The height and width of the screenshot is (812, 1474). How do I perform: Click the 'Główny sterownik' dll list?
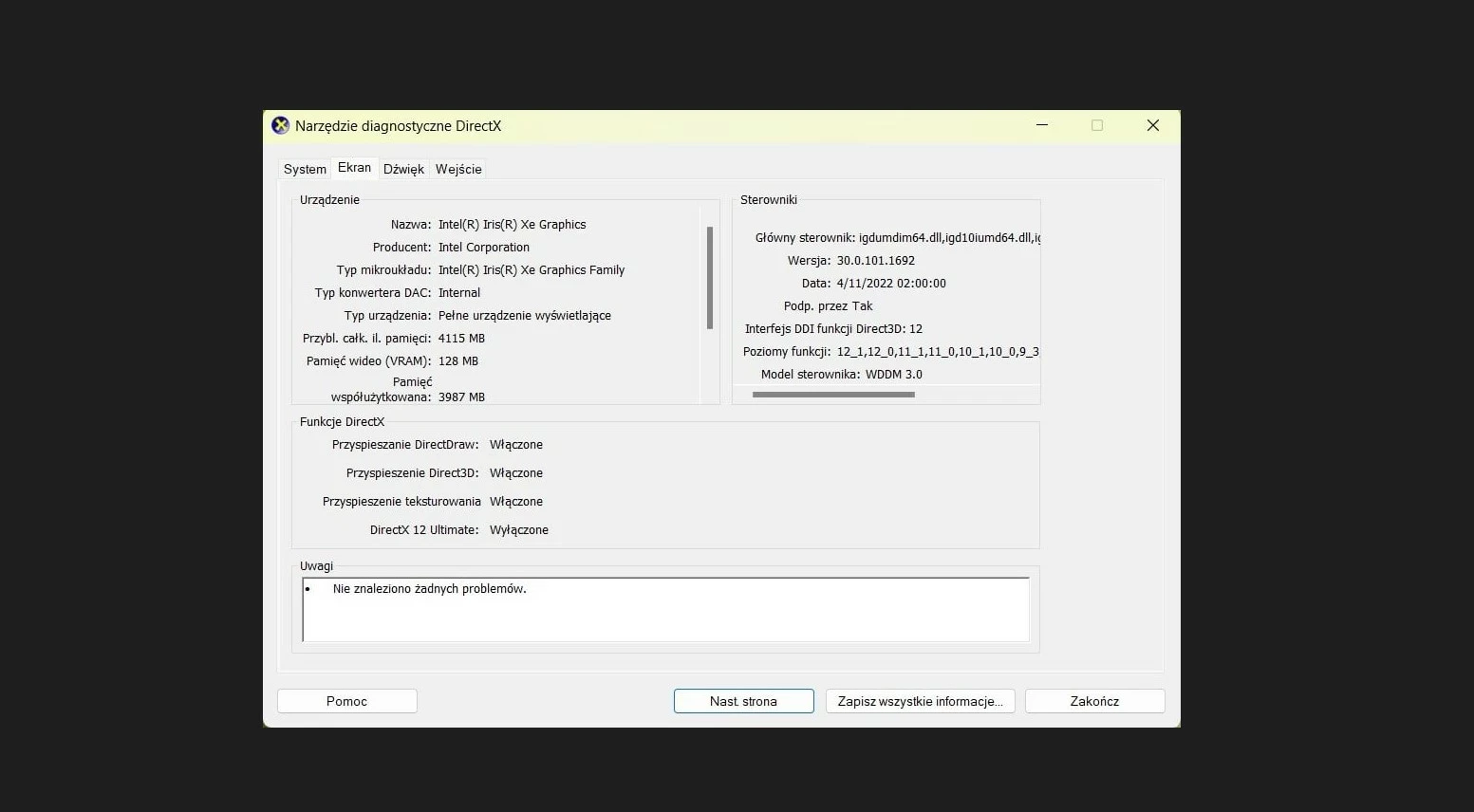(x=949, y=238)
